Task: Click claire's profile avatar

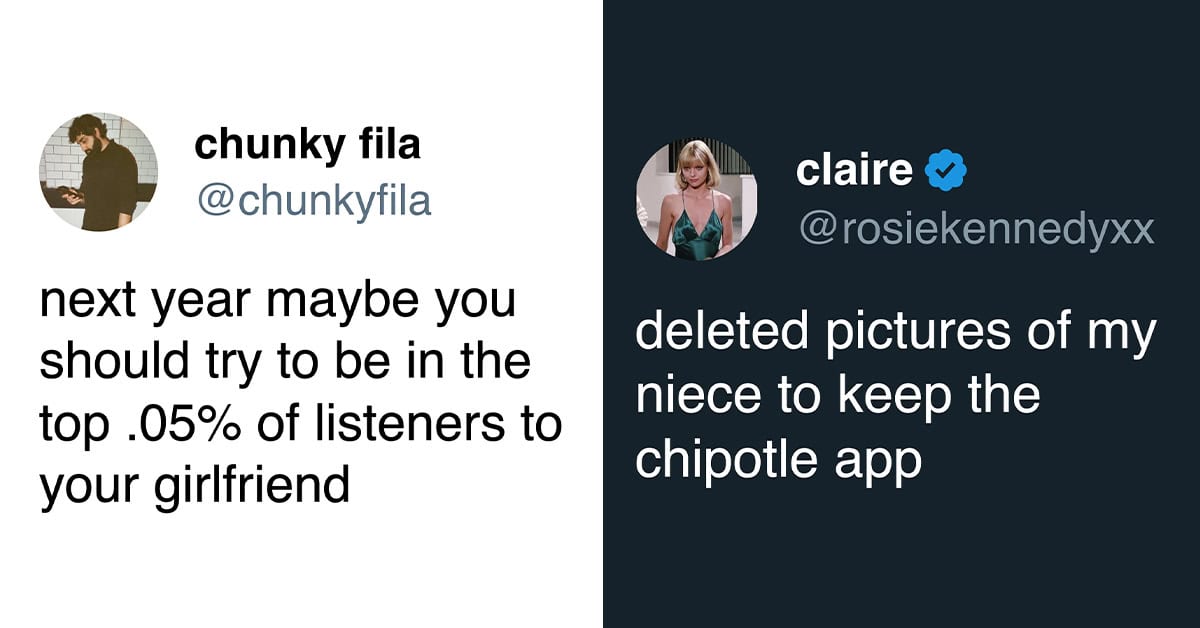Action: (x=696, y=200)
